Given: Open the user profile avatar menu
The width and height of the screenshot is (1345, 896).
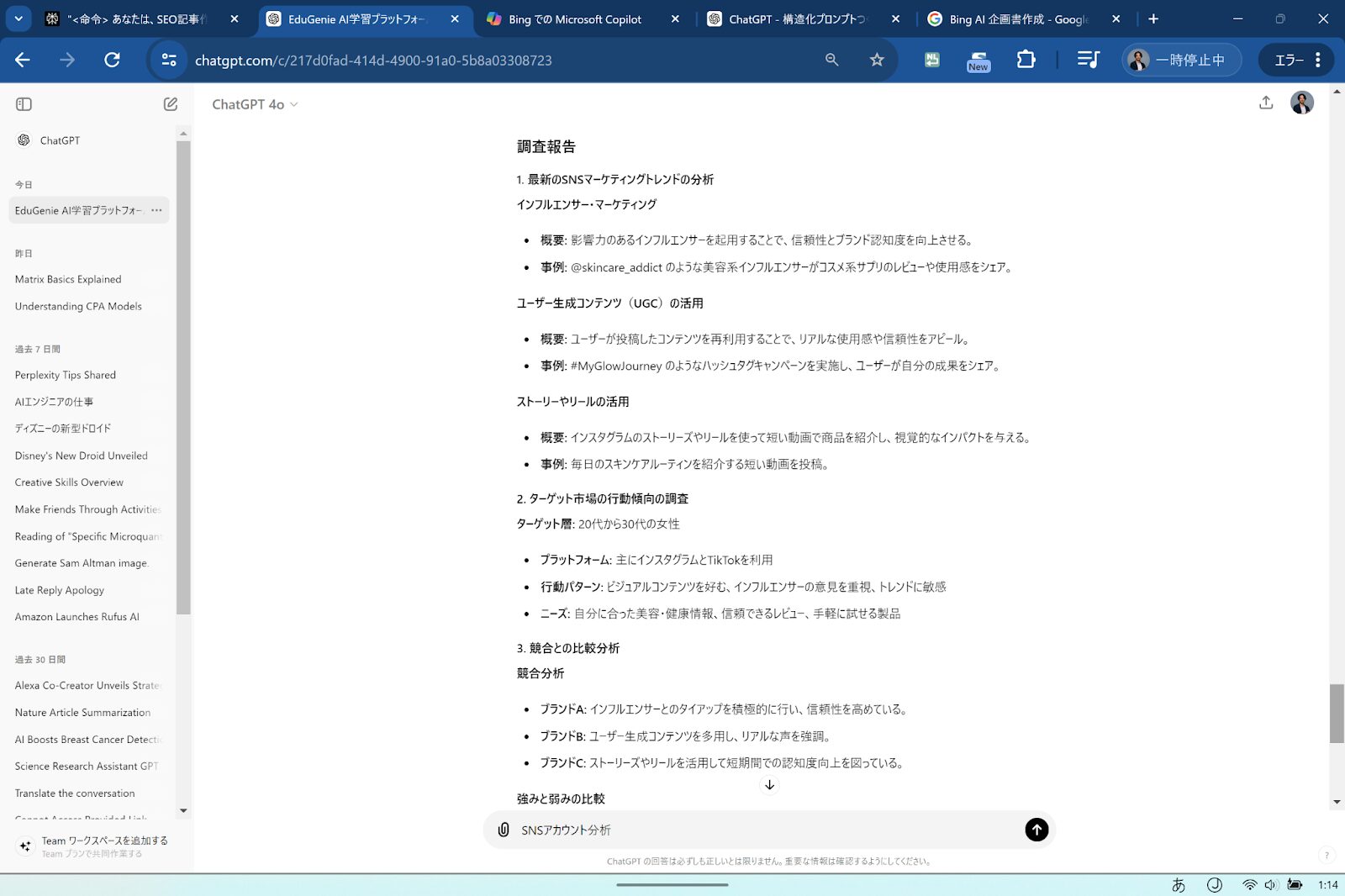Looking at the screenshot, I should [1301, 103].
